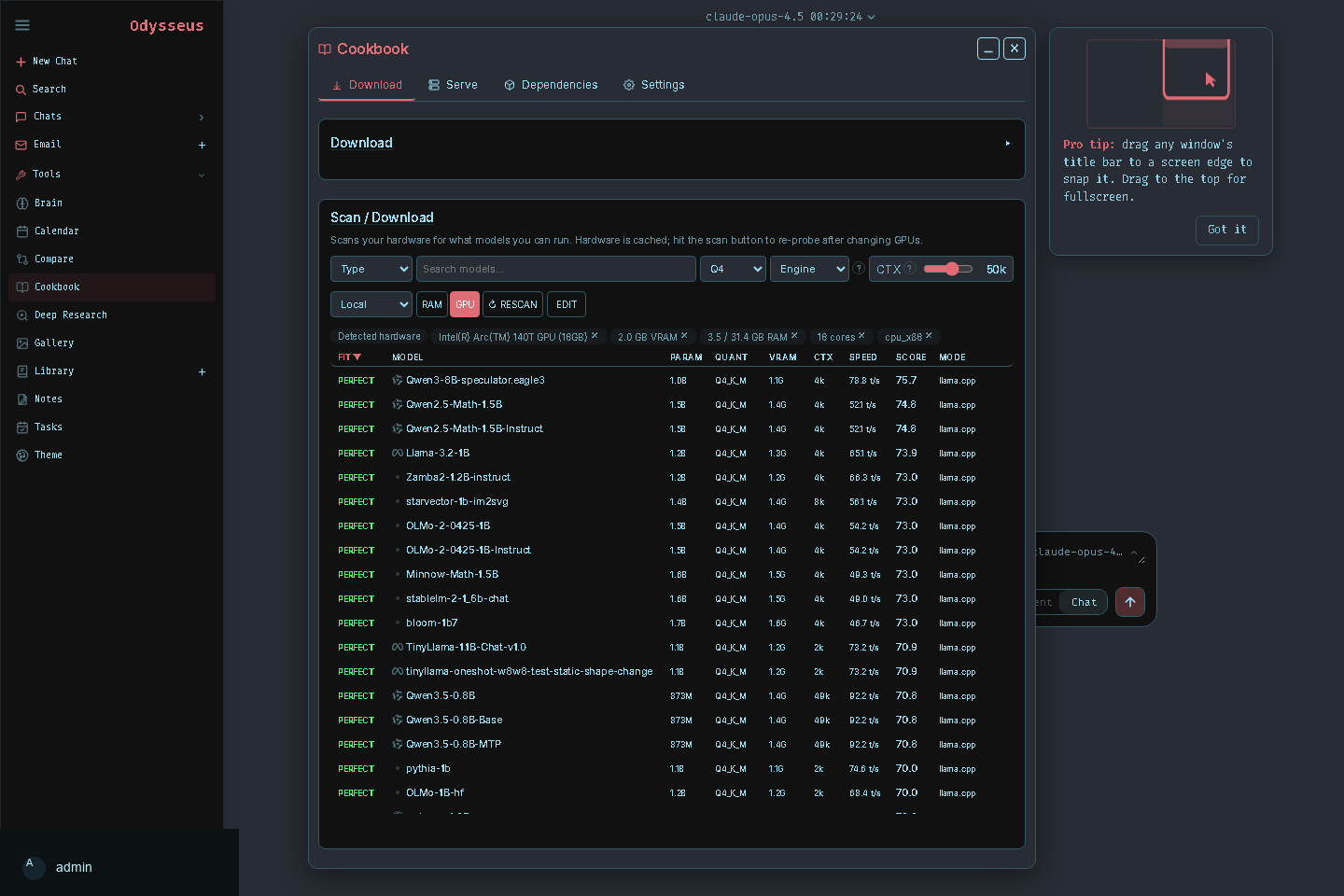Toggle the RAM filter button
The height and width of the screenshot is (896, 1344).
[432, 304]
